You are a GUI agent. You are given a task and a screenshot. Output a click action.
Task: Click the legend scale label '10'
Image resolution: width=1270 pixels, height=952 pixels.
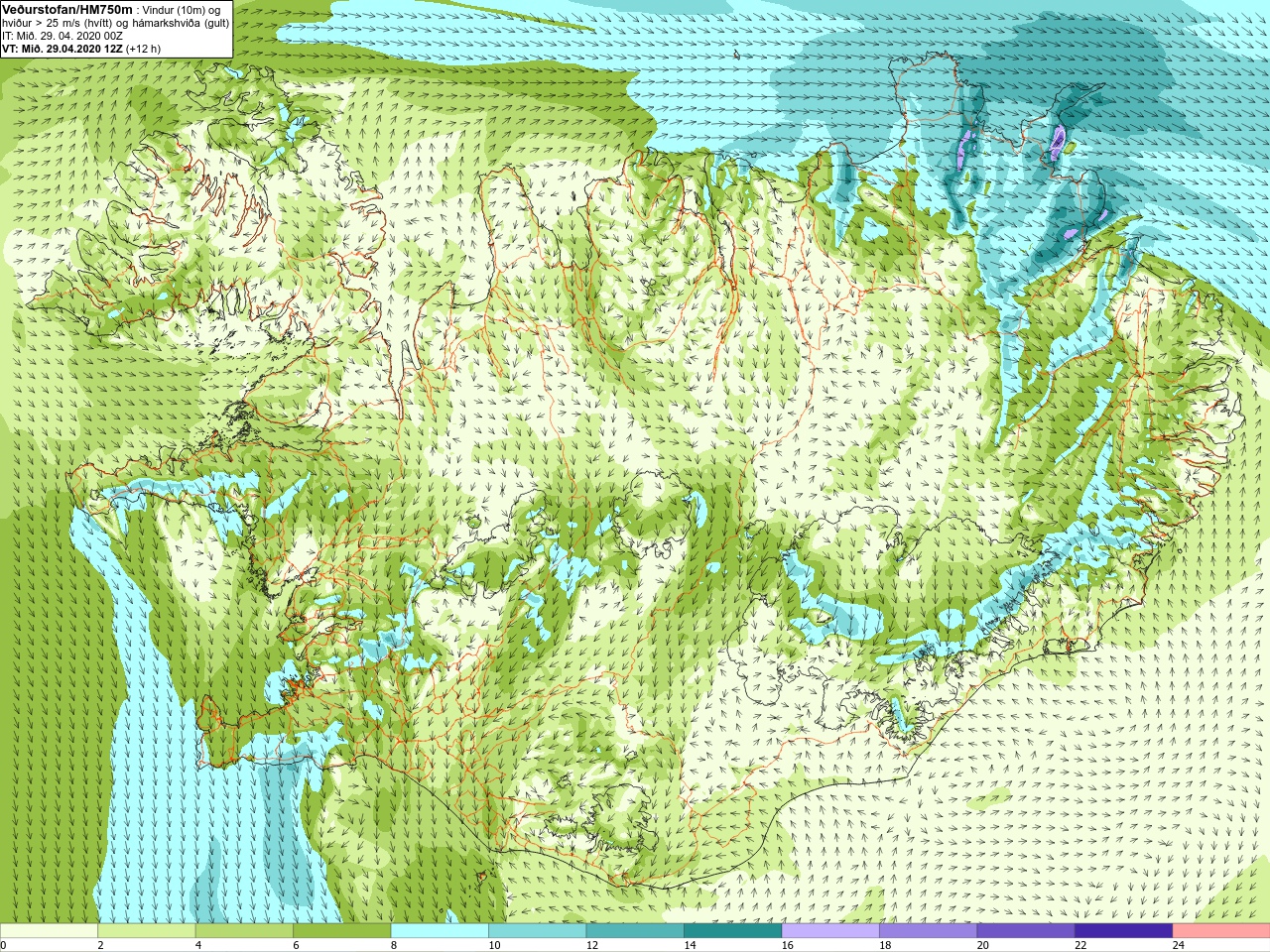click(494, 945)
